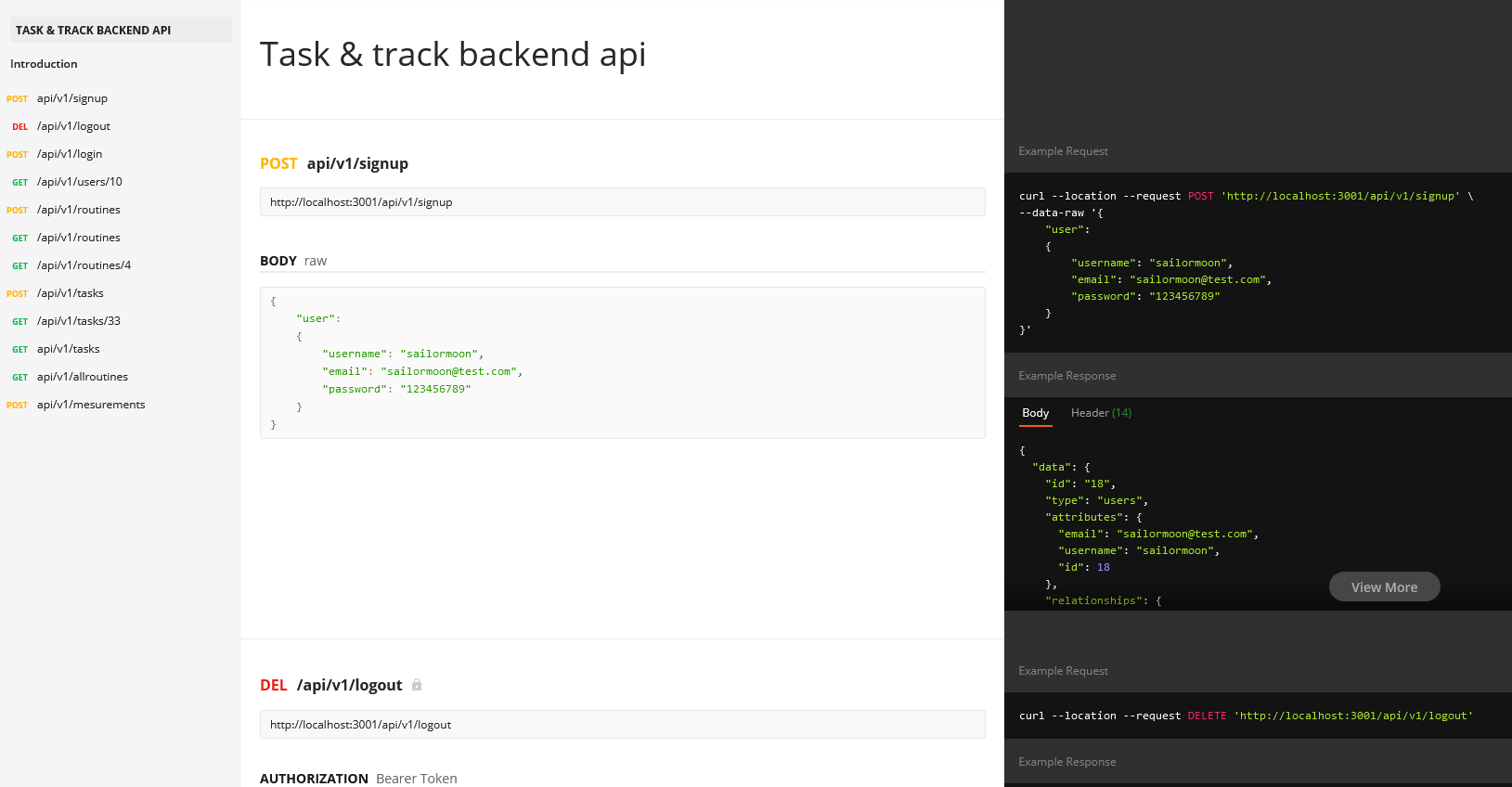Open GET /api/v1/routines/4 endpoint link
1512x787 pixels.
coord(84,265)
